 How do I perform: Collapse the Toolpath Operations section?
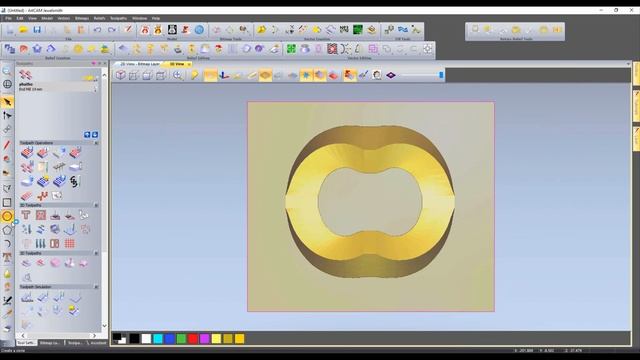(x=96, y=143)
